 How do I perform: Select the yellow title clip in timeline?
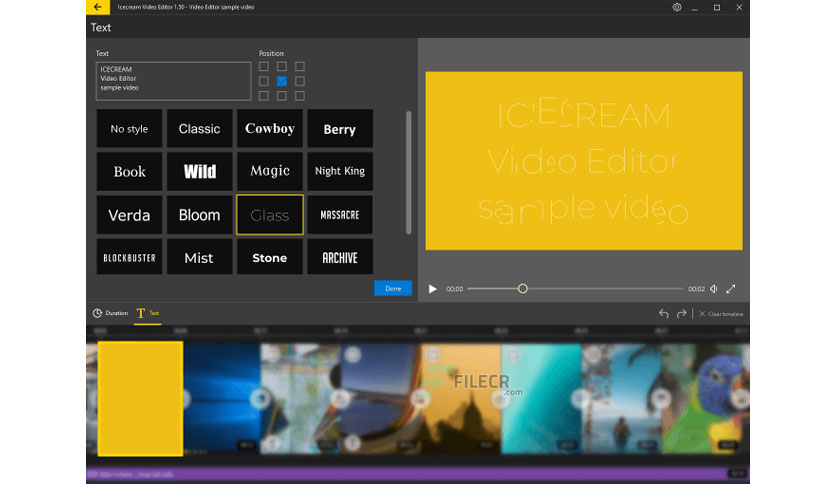(x=141, y=399)
